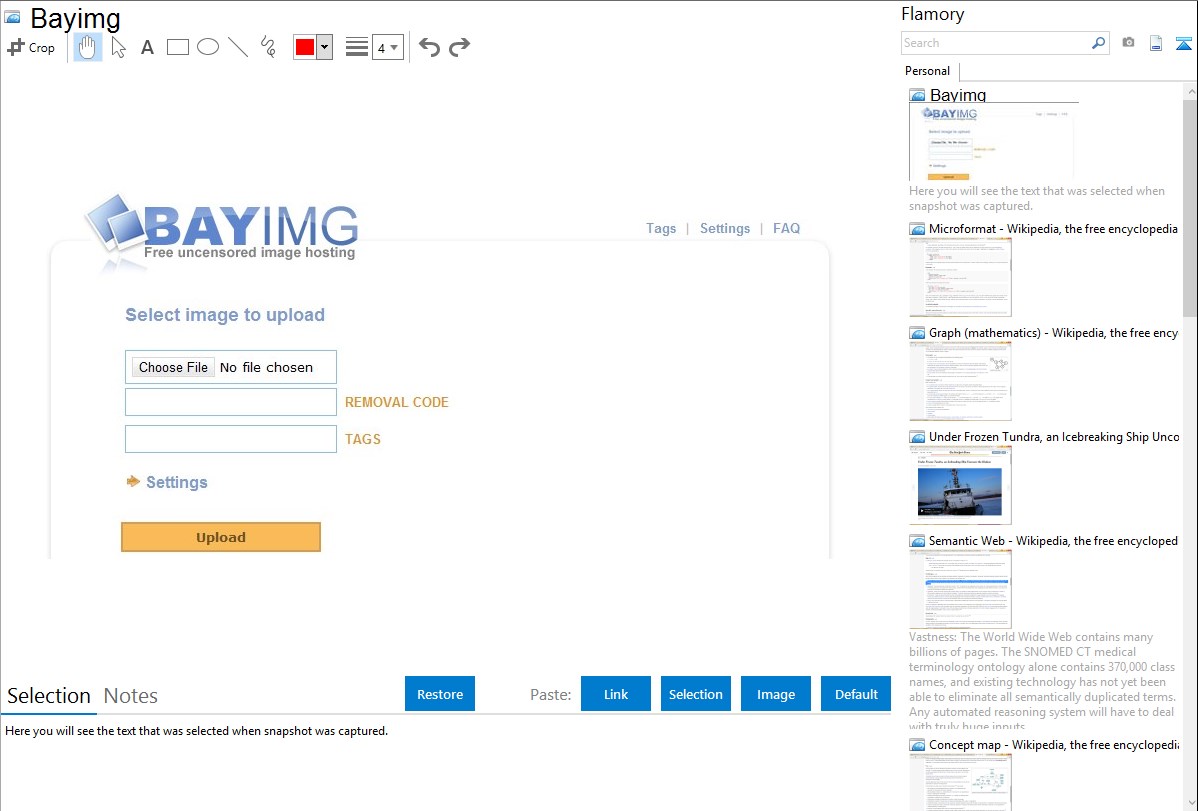Open the Tags link in Bayimg header

(x=661, y=229)
